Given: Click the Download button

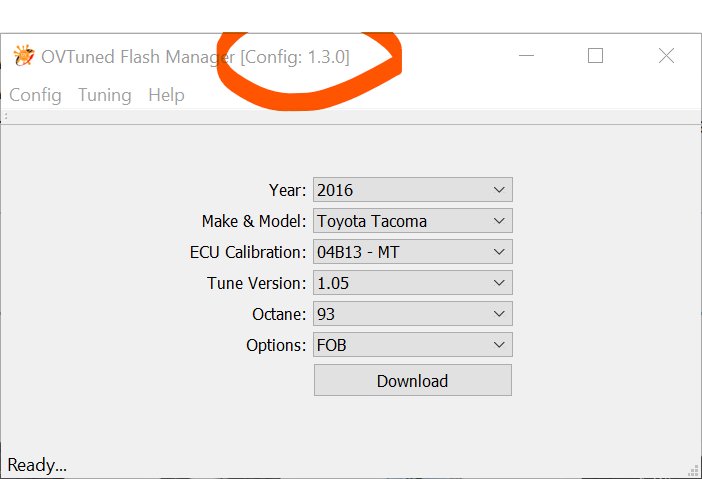Looking at the screenshot, I should [413, 381].
